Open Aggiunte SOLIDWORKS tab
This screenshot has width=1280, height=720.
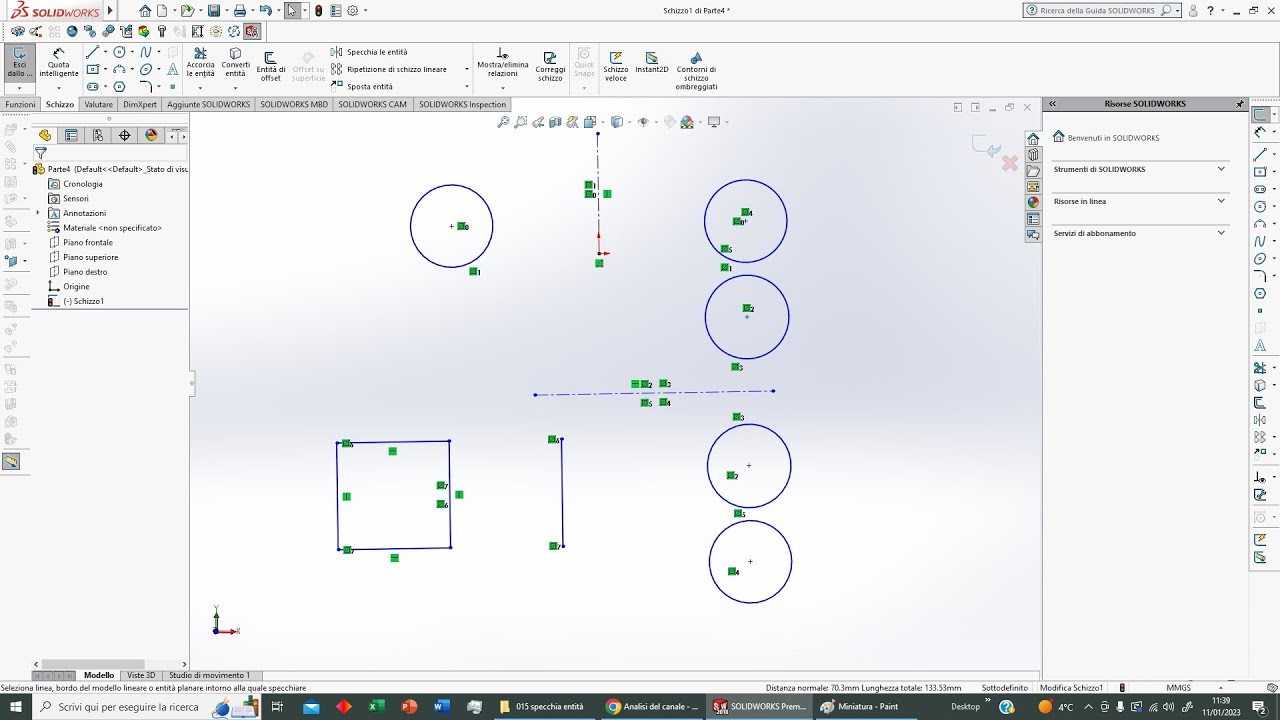point(208,104)
